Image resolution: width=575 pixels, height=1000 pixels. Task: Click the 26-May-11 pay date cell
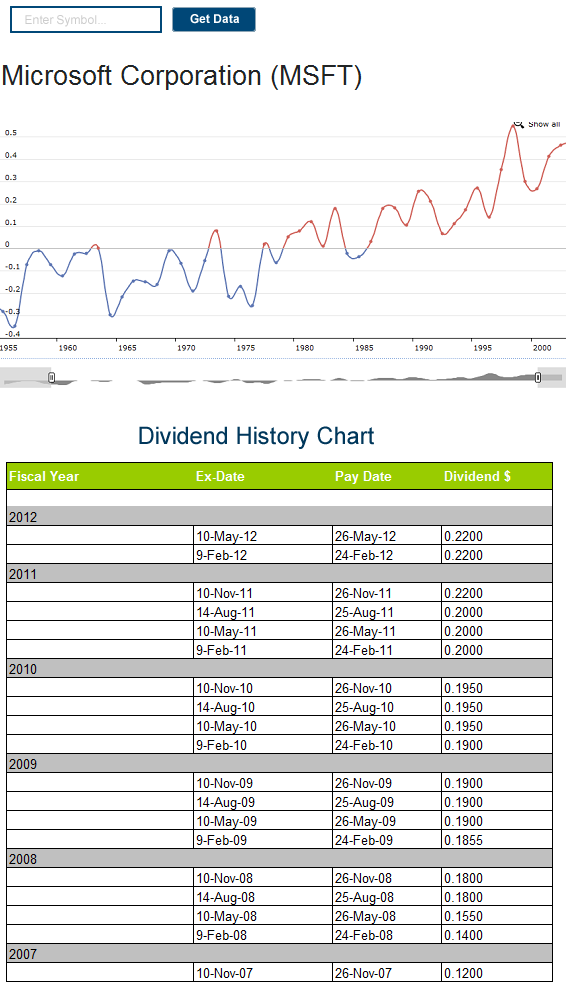(x=387, y=631)
